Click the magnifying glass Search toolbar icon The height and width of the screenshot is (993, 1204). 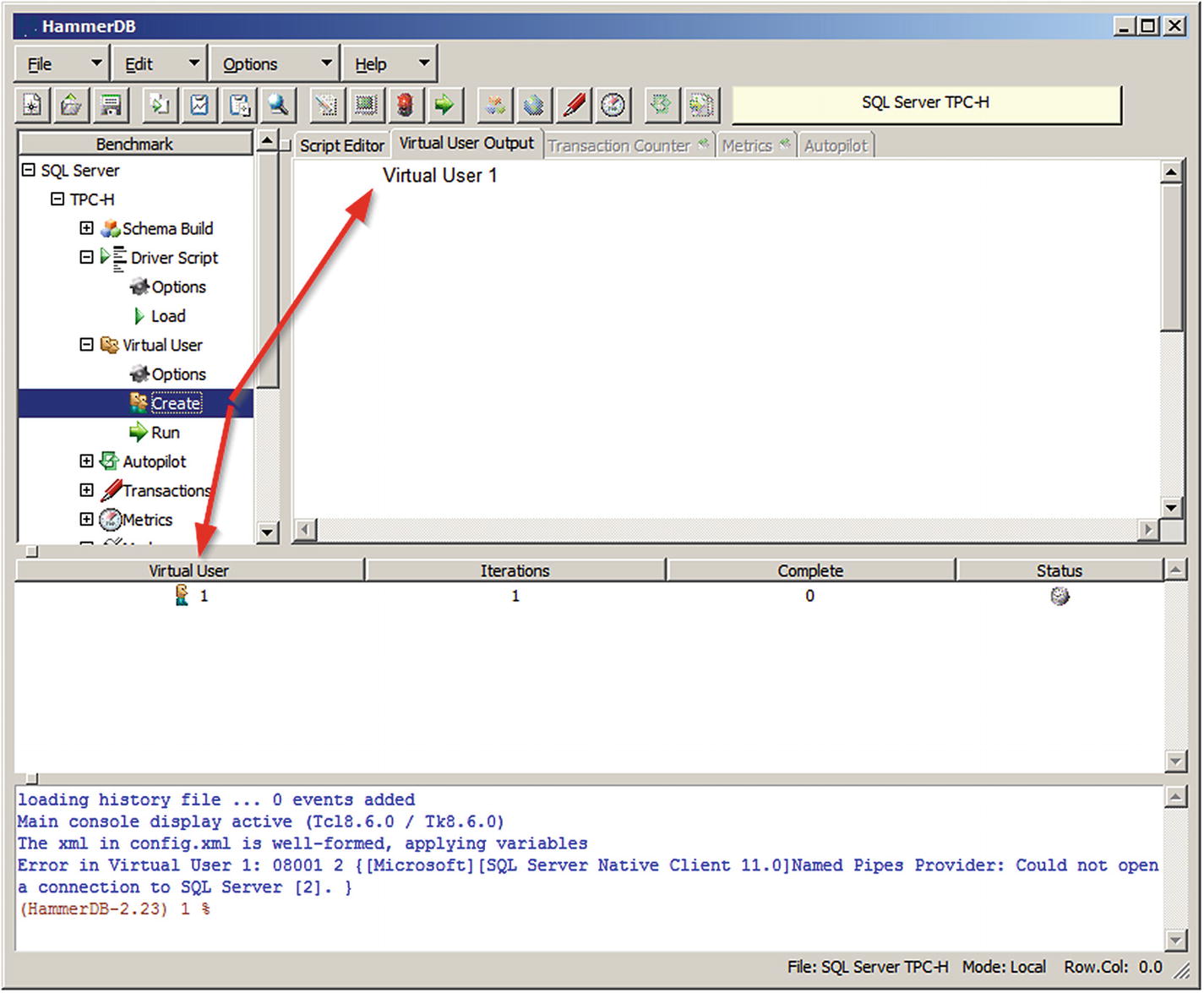pos(278,105)
